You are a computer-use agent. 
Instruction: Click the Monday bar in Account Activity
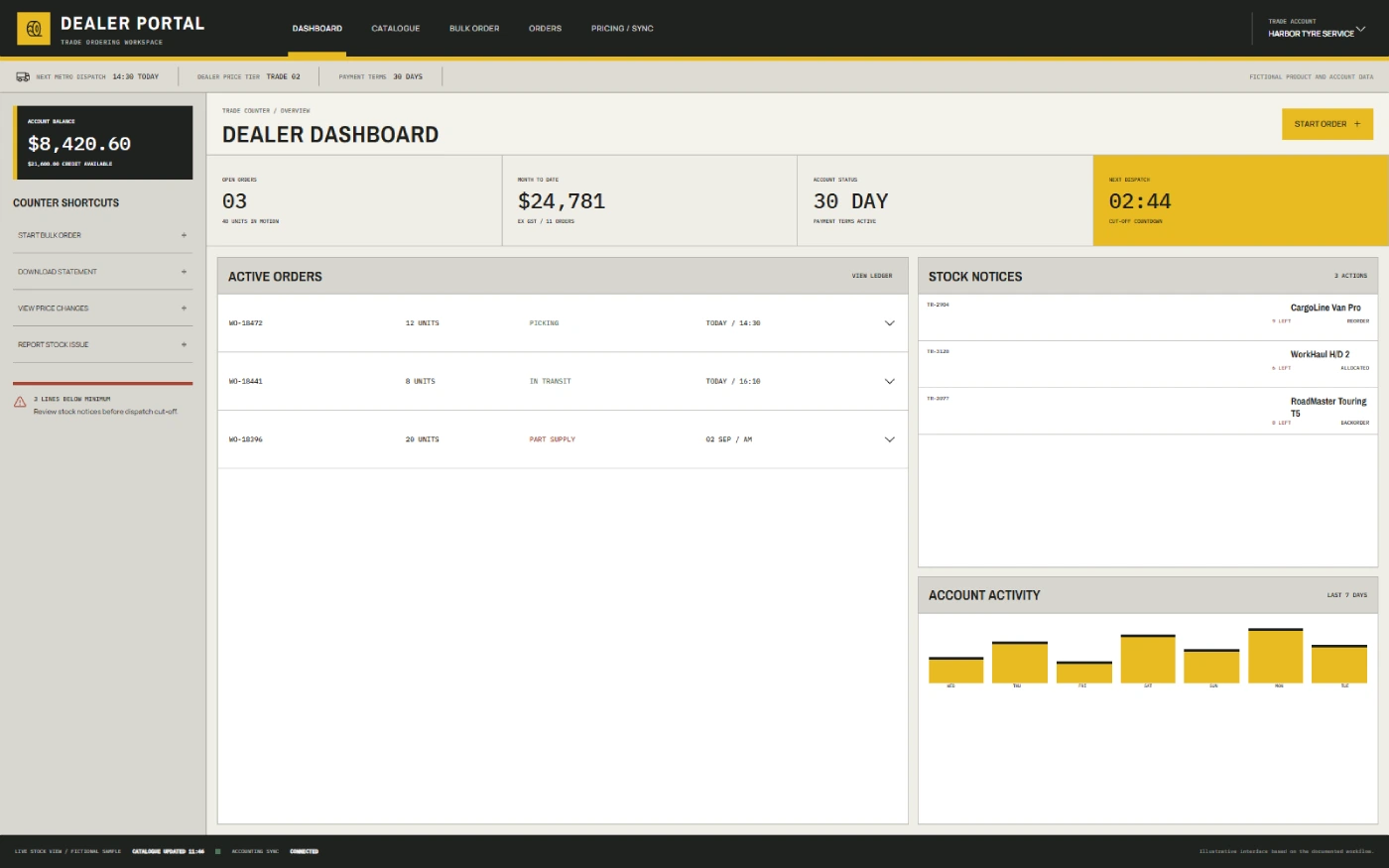tap(1276, 656)
